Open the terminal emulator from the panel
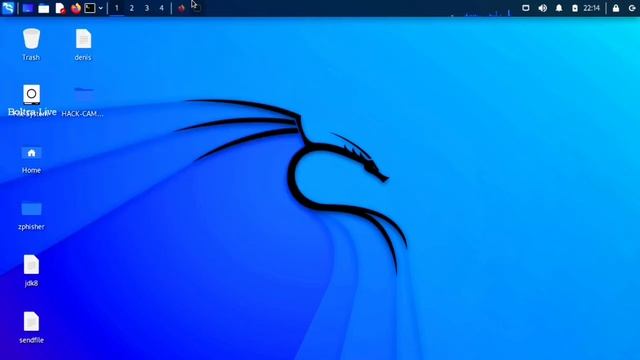This screenshot has height=360, width=640. pos(90,8)
